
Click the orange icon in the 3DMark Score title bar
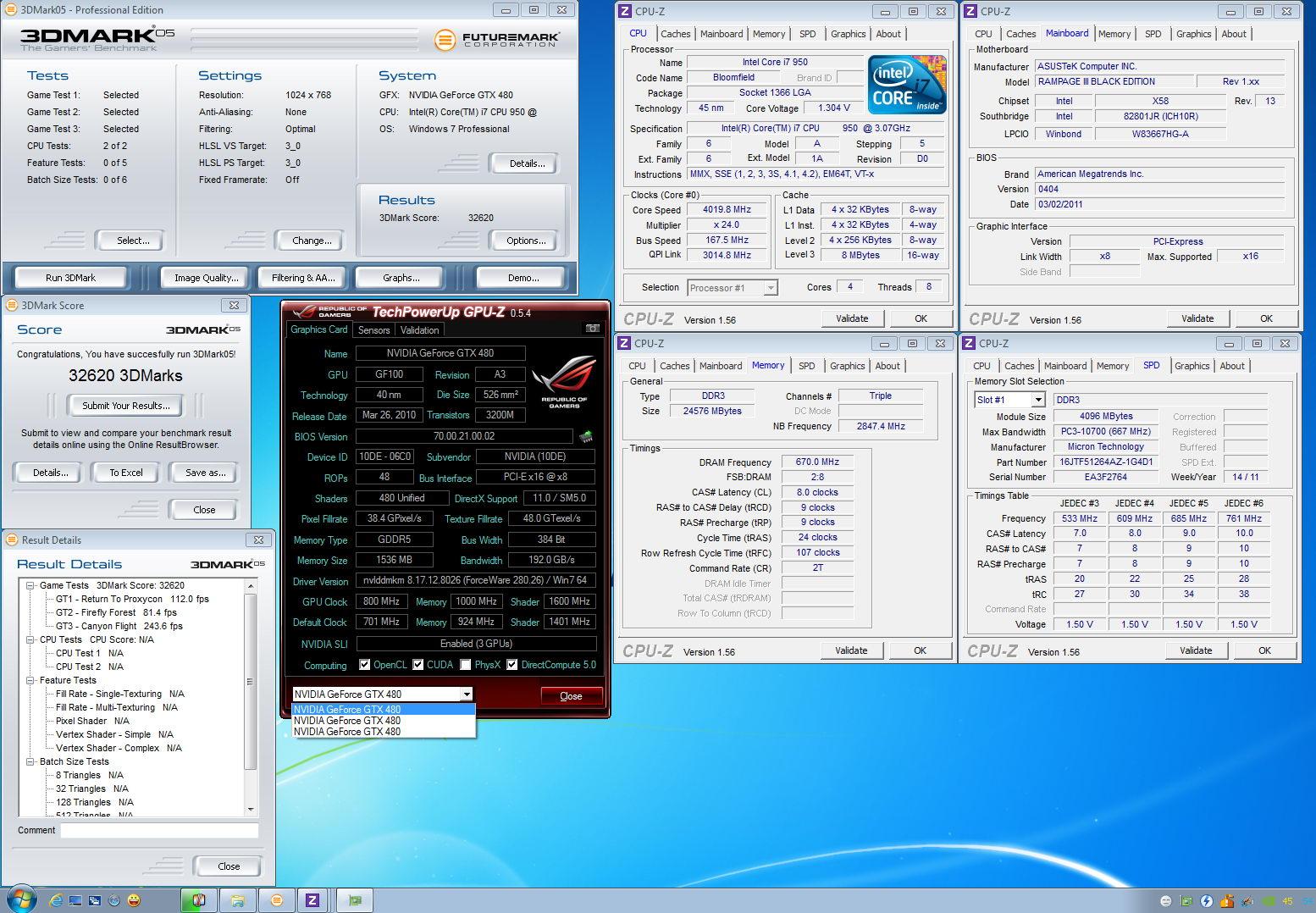tap(13, 305)
